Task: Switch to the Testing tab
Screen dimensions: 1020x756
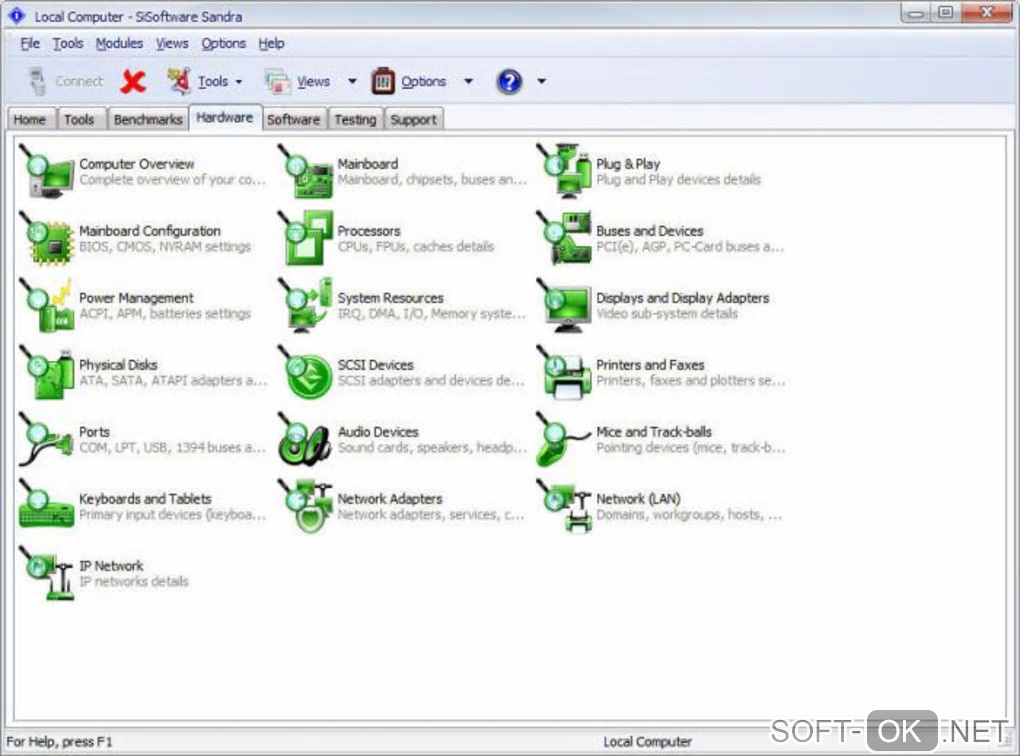Action: click(355, 120)
